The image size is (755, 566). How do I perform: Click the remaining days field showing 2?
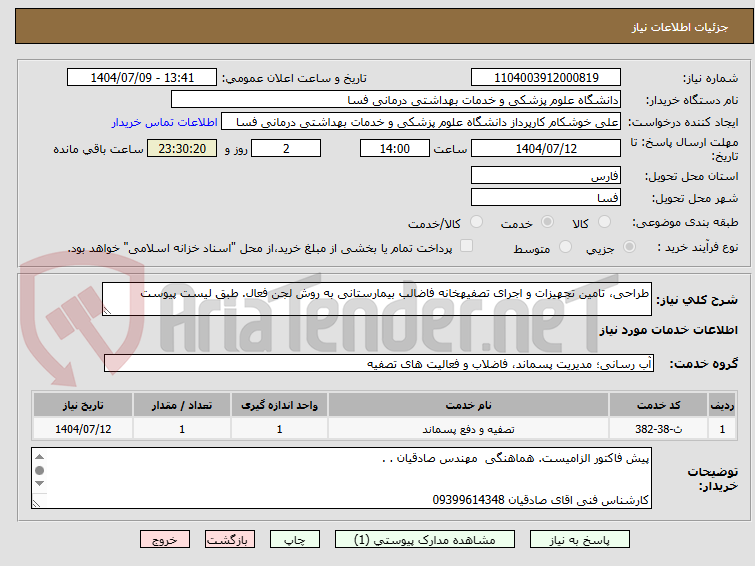286,148
